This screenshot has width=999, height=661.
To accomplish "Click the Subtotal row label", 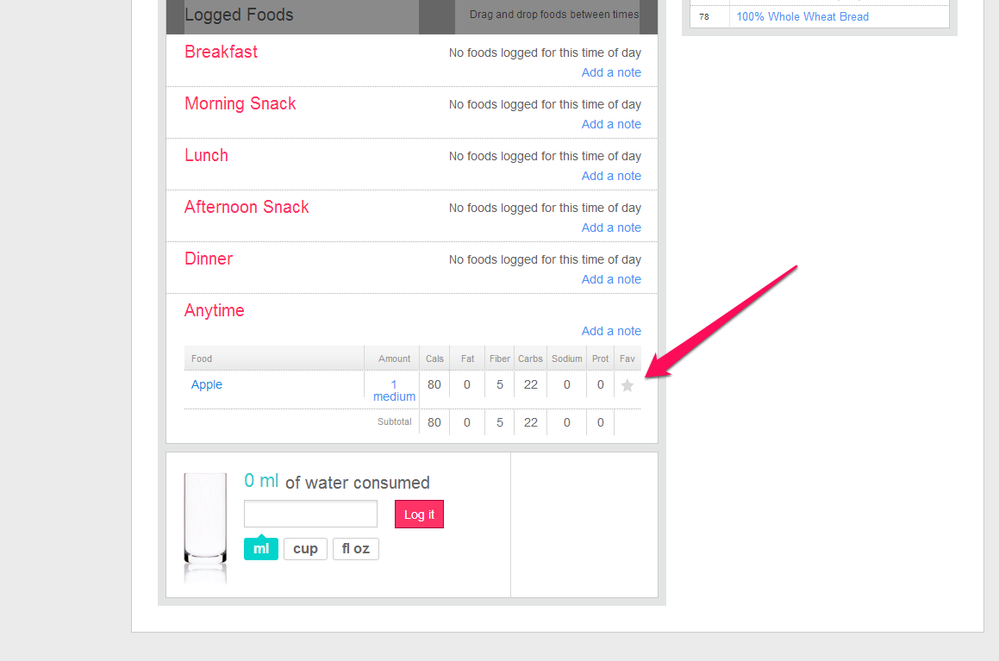I will (394, 422).
